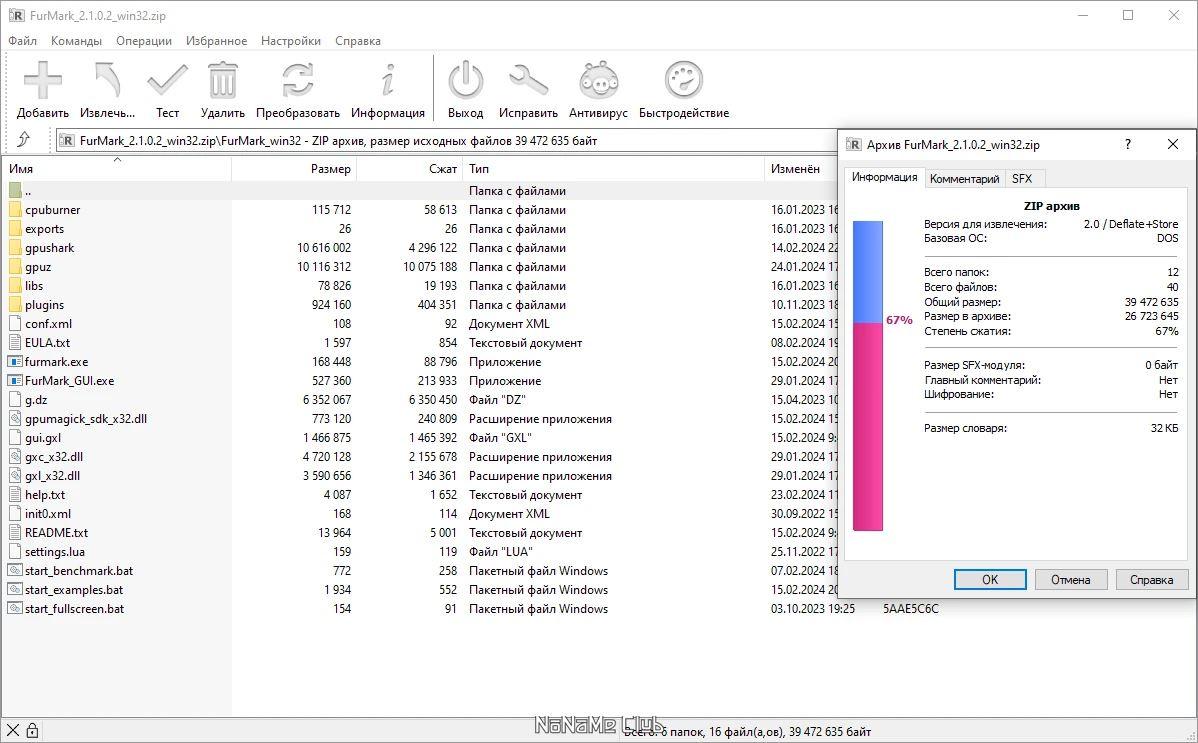The image size is (1198, 743).
Task: Launch the Антивирус scan icon
Action: pyautogui.click(x=598, y=82)
